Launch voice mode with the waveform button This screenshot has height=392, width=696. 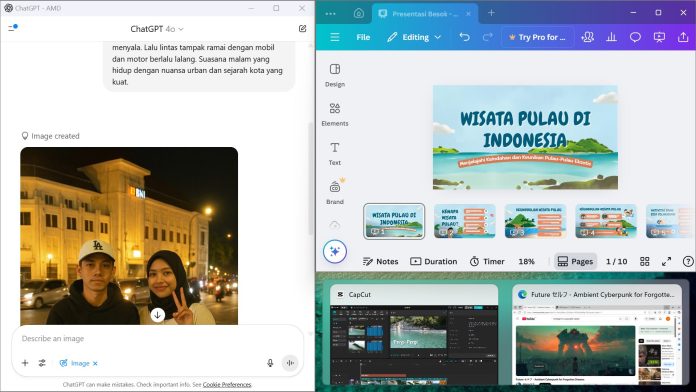290,363
